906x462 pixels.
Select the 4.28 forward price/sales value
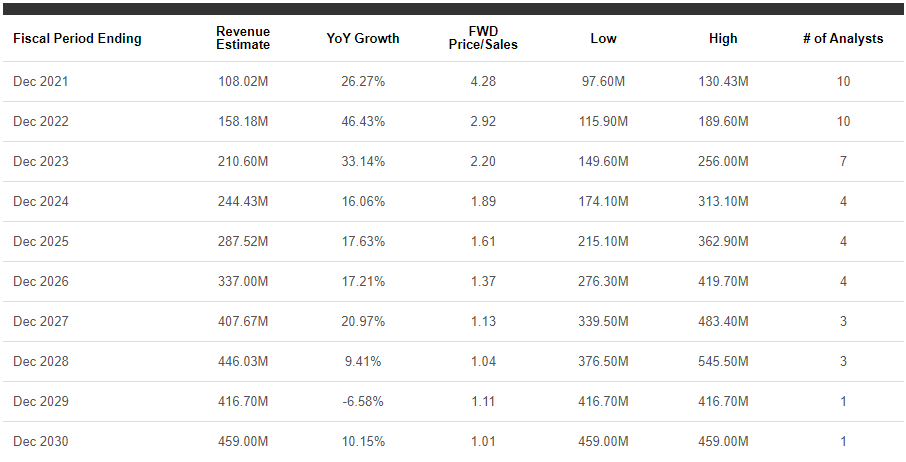pyautogui.click(x=483, y=82)
